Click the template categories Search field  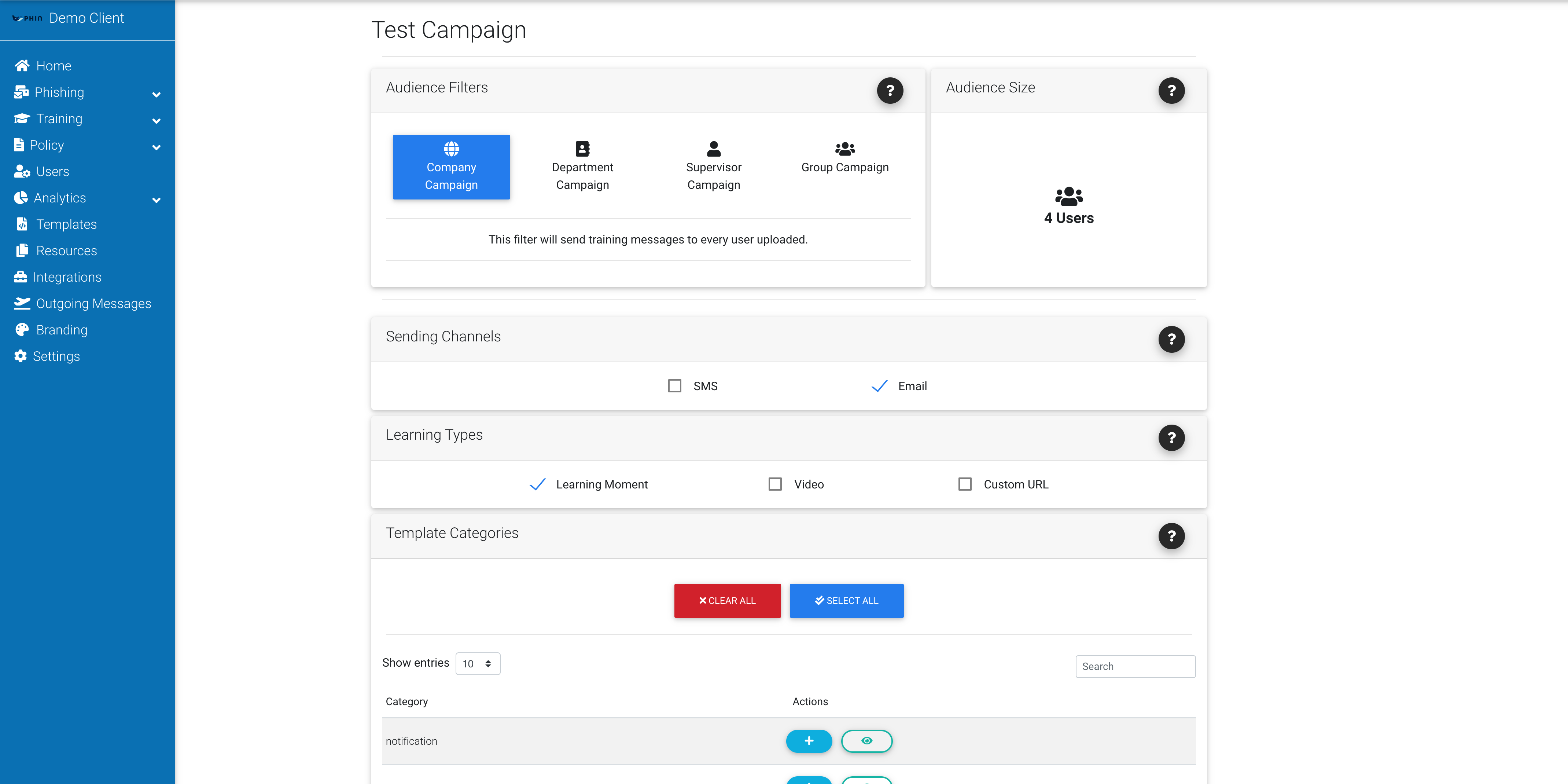click(1135, 666)
